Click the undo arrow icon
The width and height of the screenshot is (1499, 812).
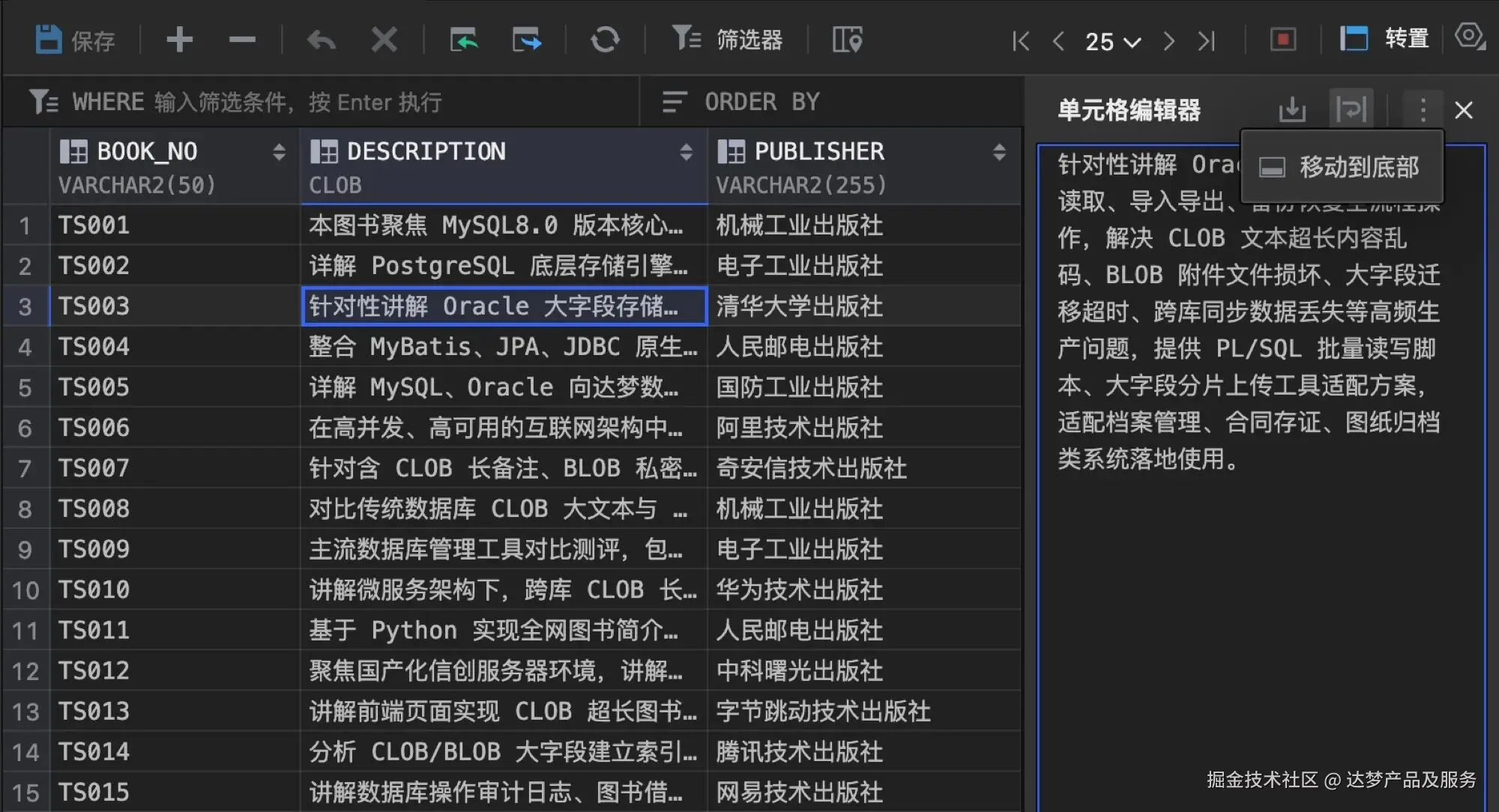pos(321,39)
